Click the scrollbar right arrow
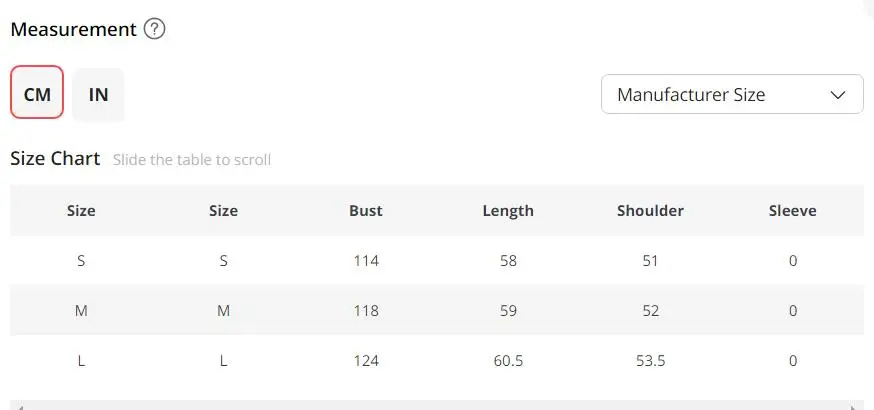This screenshot has height=410, width=874. click(854, 407)
